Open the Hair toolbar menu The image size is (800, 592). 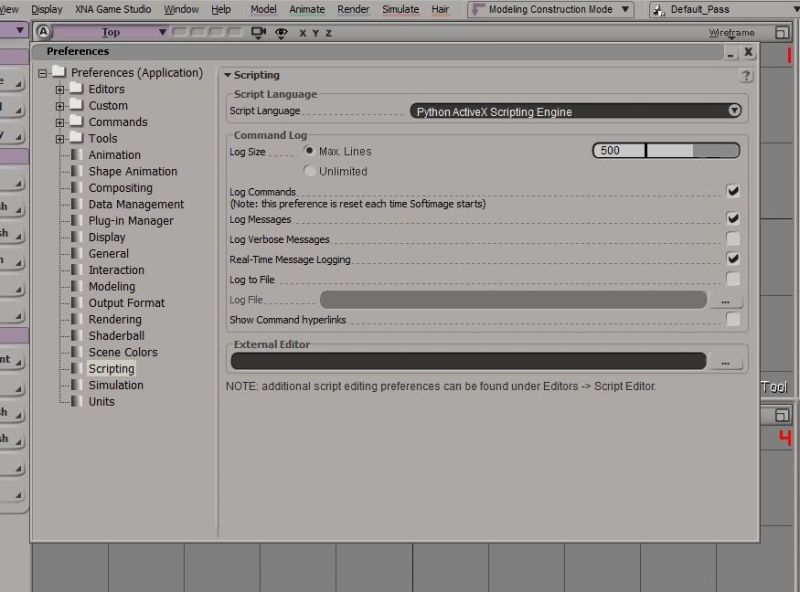(x=440, y=9)
